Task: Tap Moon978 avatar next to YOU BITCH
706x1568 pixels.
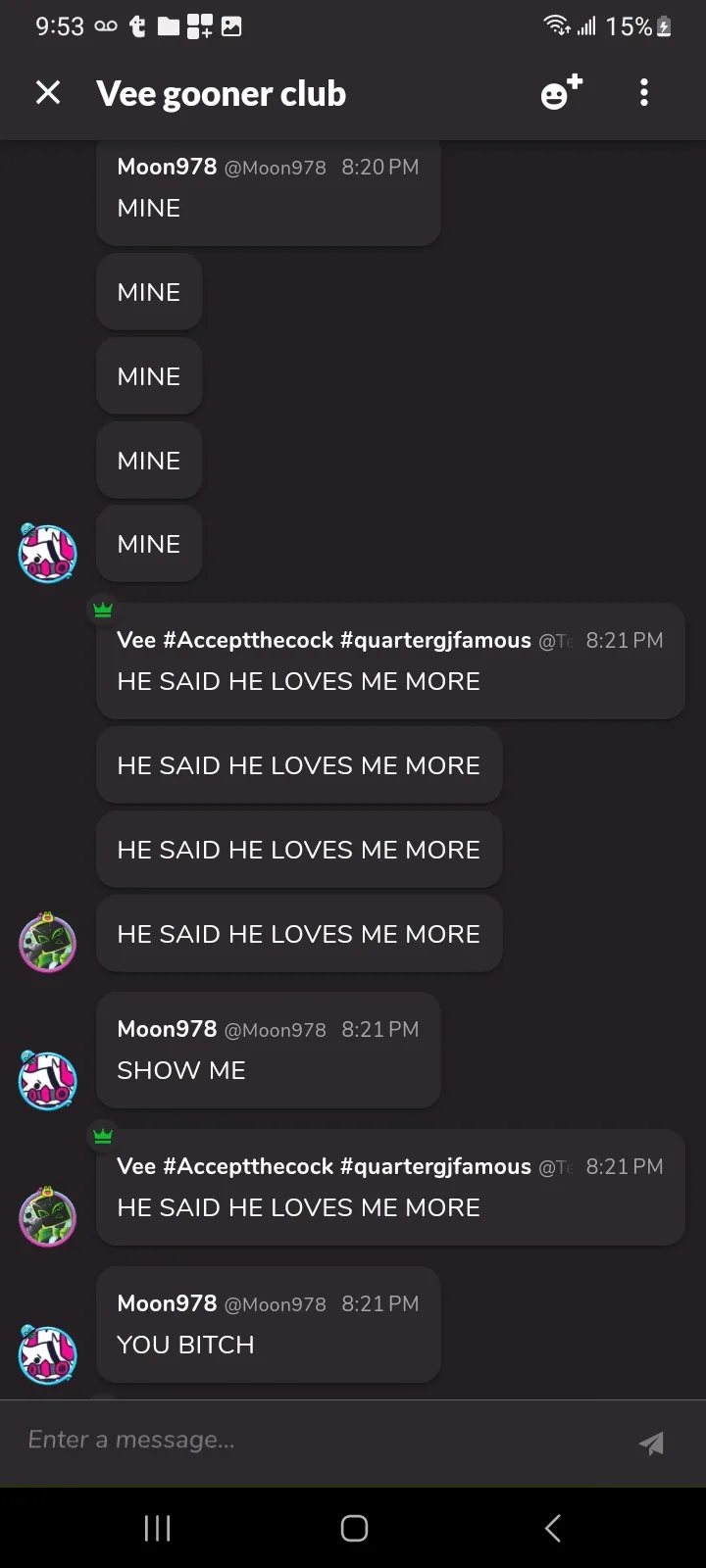Action: [47, 1354]
